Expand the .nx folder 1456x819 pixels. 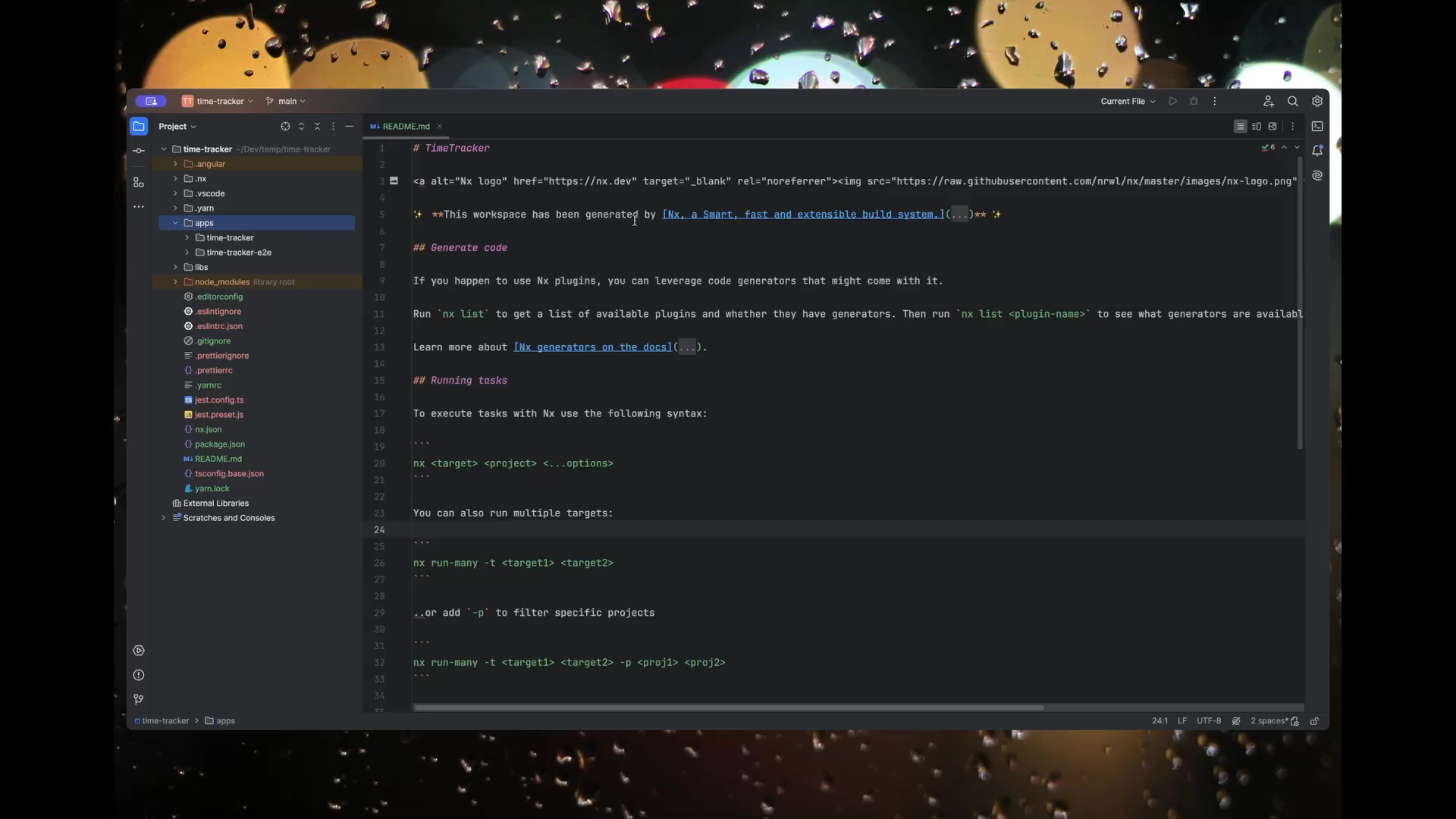coord(175,179)
